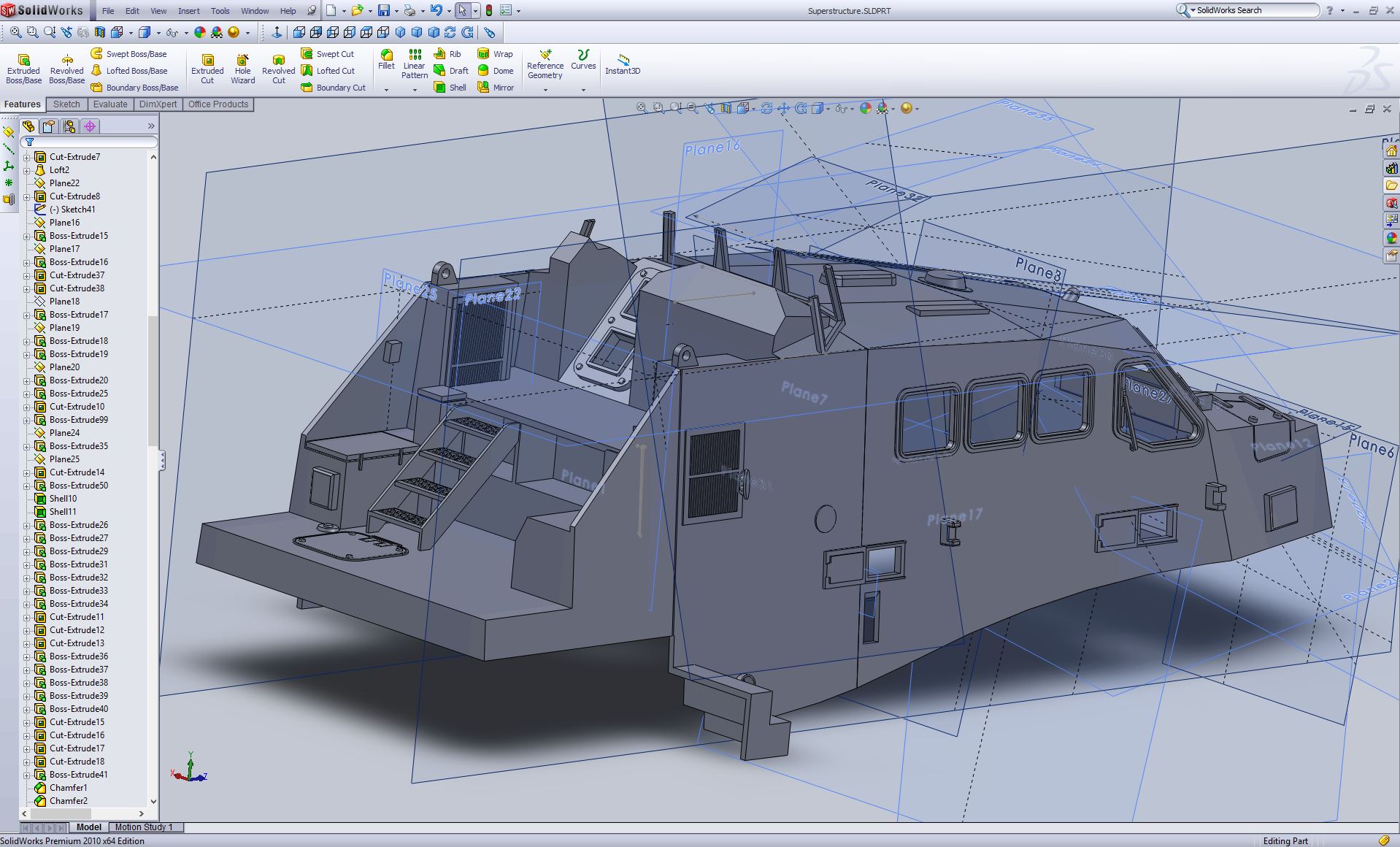Screen dimensions: 1400x847
Task: Click the Boundary Boss/Base button
Action: tap(134, 88)
